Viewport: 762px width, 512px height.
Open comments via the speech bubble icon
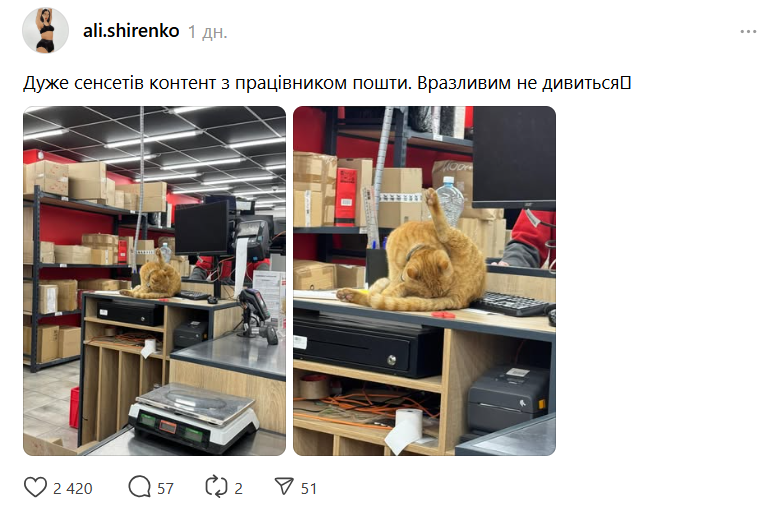(139, 487)
